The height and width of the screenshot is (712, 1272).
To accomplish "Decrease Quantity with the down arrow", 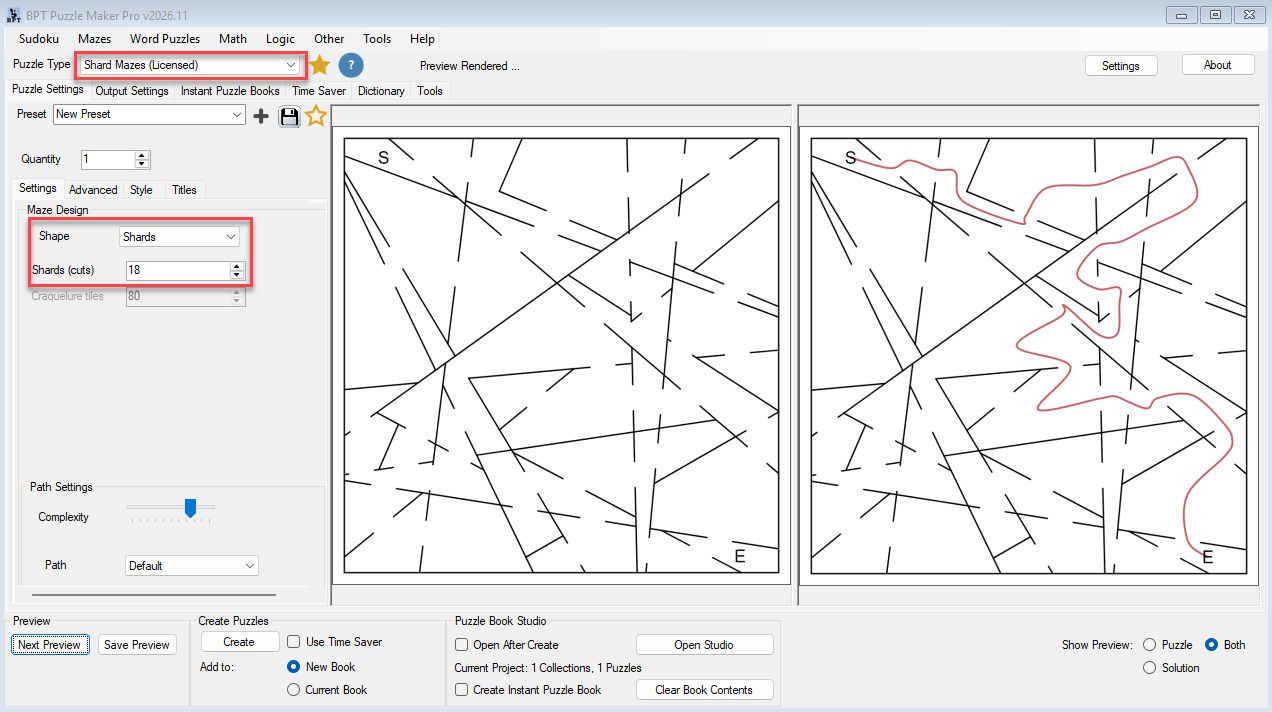I will [142, 164].
